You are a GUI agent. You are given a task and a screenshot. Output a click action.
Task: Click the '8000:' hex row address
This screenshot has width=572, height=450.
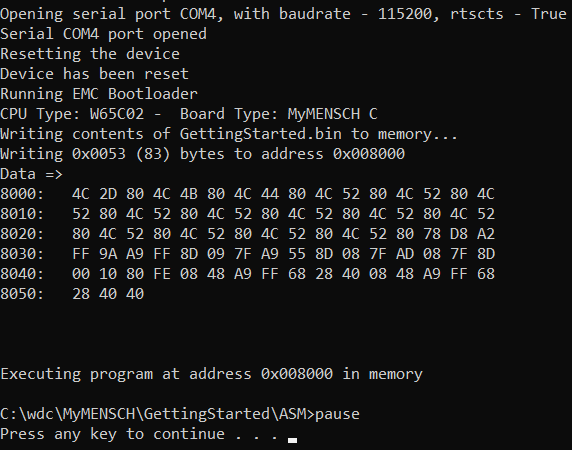[22, 194]
